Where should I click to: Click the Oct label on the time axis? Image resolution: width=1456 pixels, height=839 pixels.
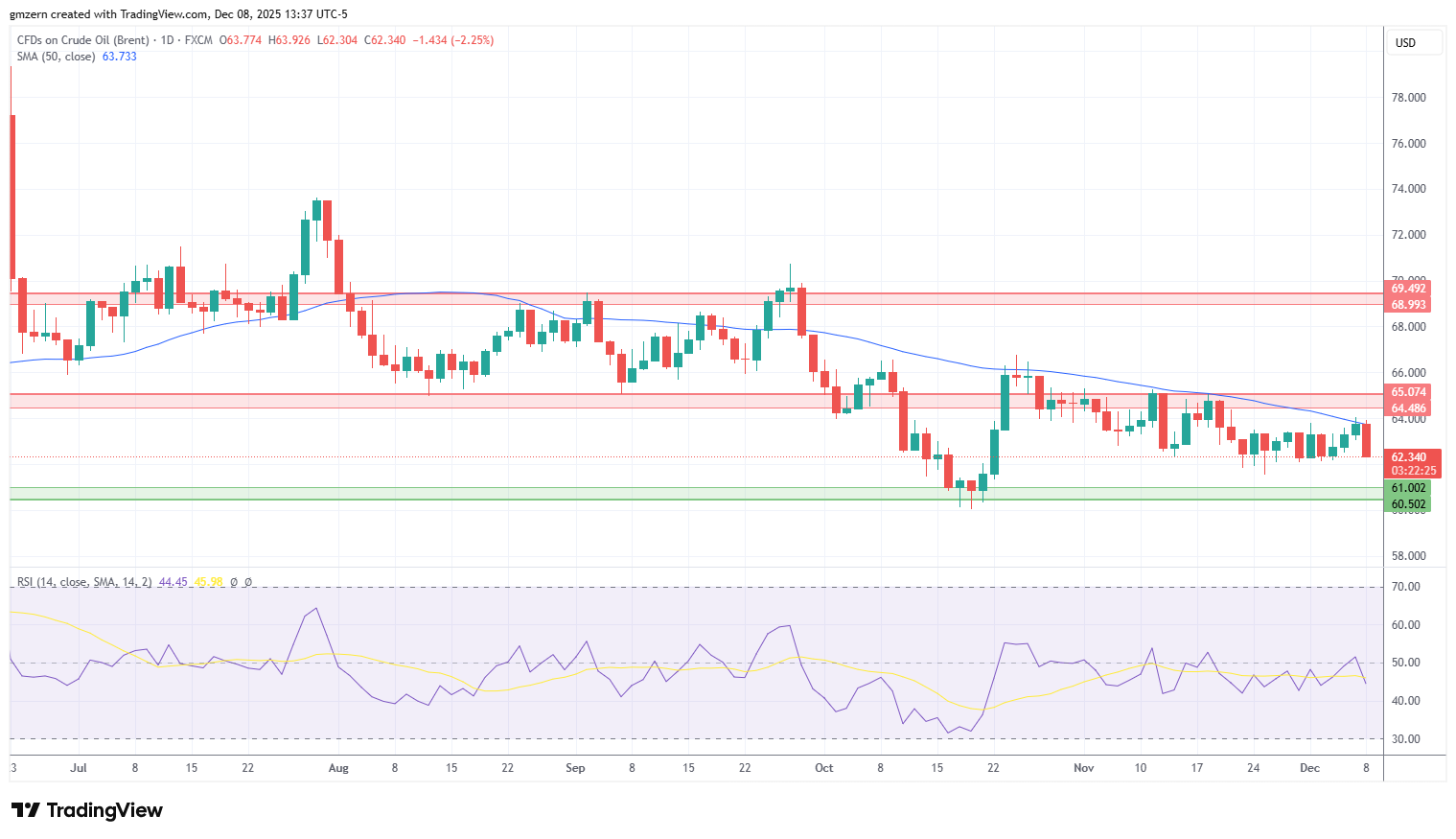tap(823, 768)
